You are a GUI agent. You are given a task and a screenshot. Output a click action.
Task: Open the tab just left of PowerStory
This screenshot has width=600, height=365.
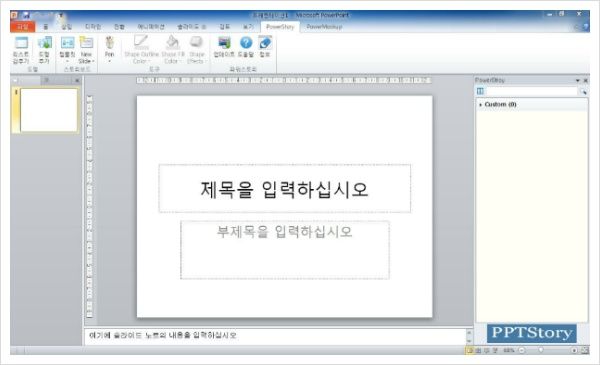pos(248,27)
